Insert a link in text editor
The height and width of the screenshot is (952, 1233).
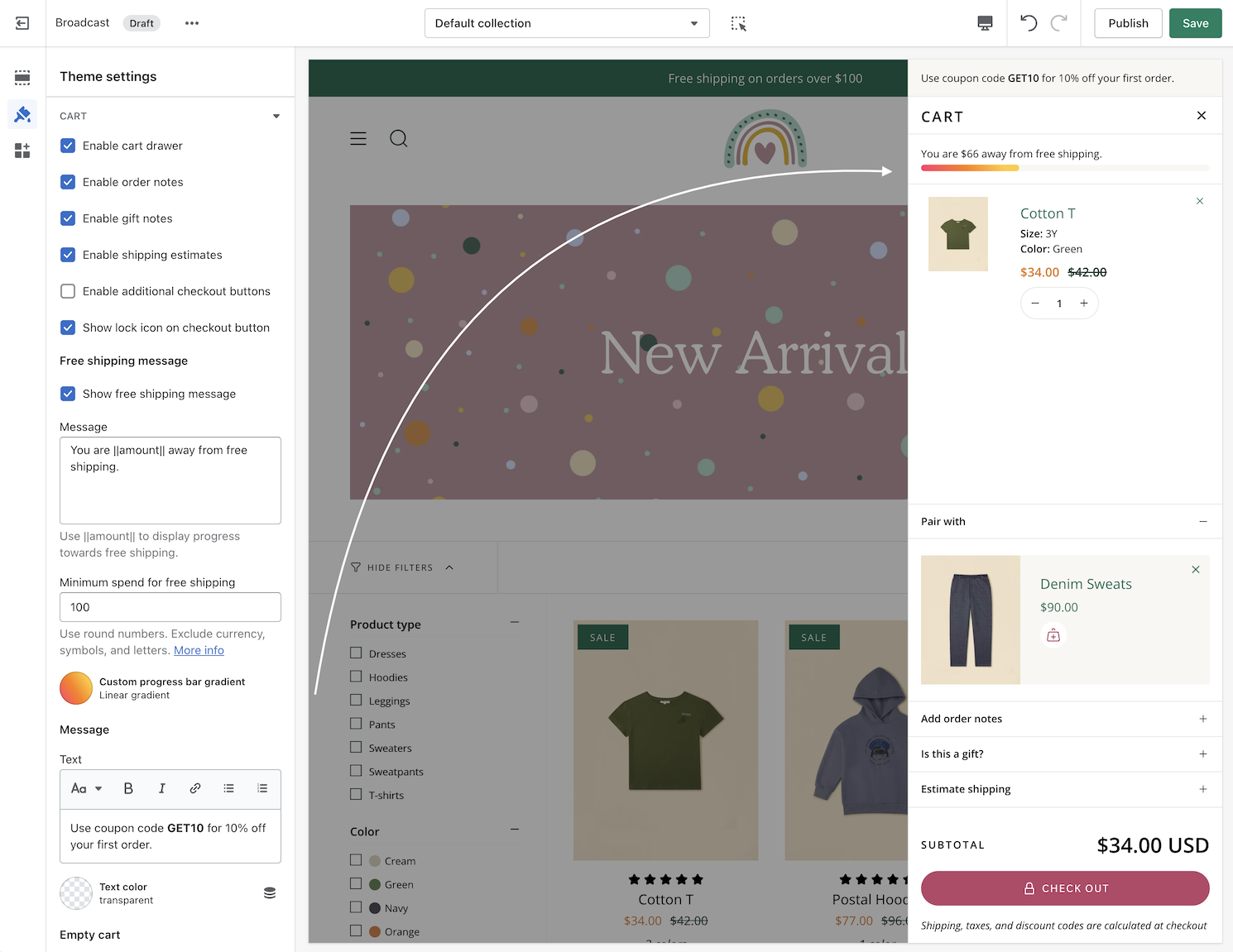[x=195, y=788]
